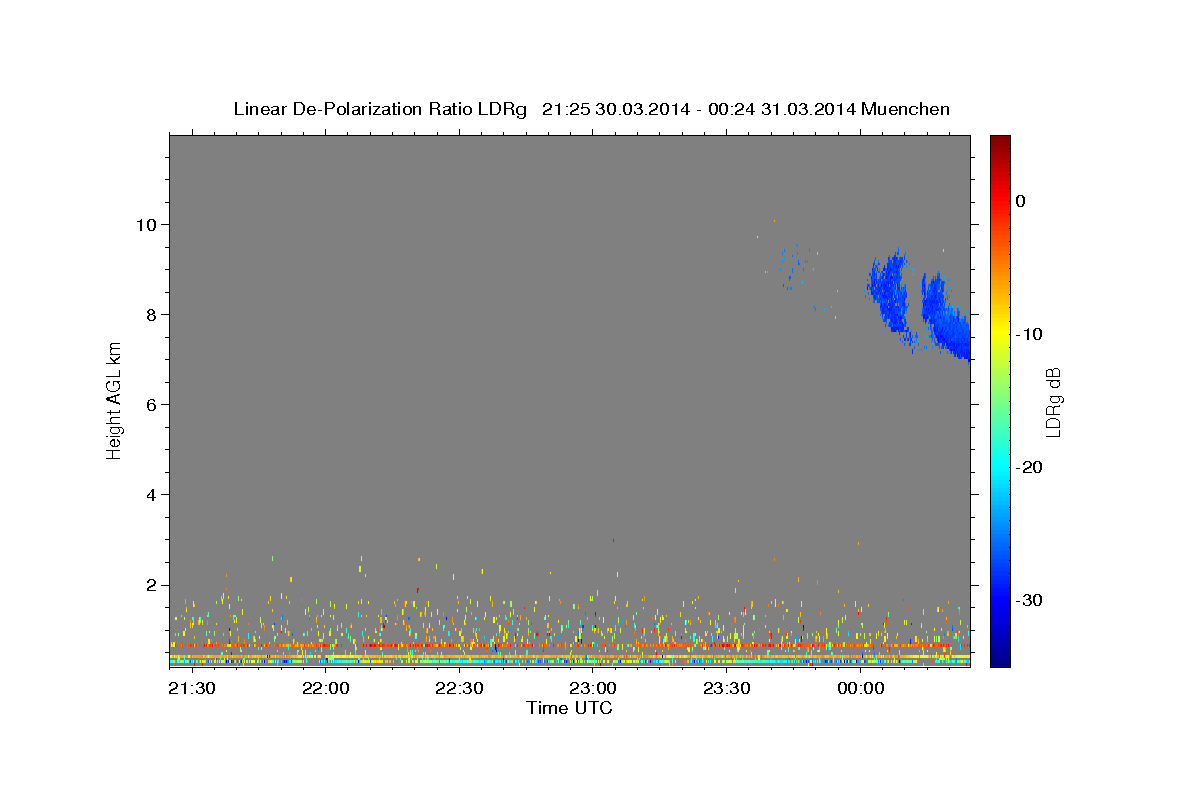Click the 00:00 time tick label
1200x800 pixels.
point(861,689)
